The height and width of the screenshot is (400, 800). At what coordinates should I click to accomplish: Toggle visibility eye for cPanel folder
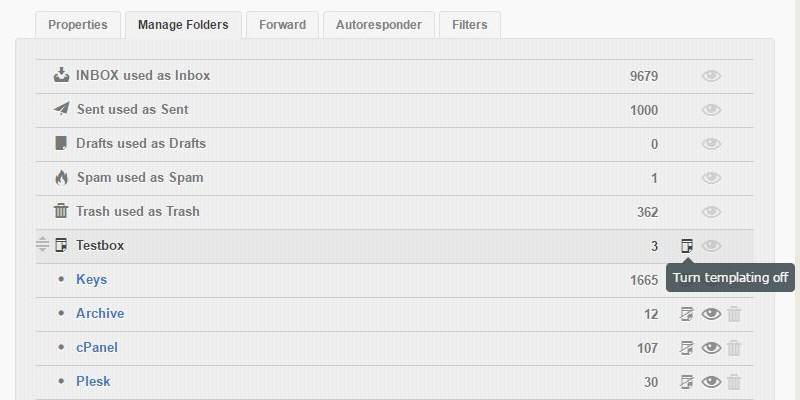point(711,348)
